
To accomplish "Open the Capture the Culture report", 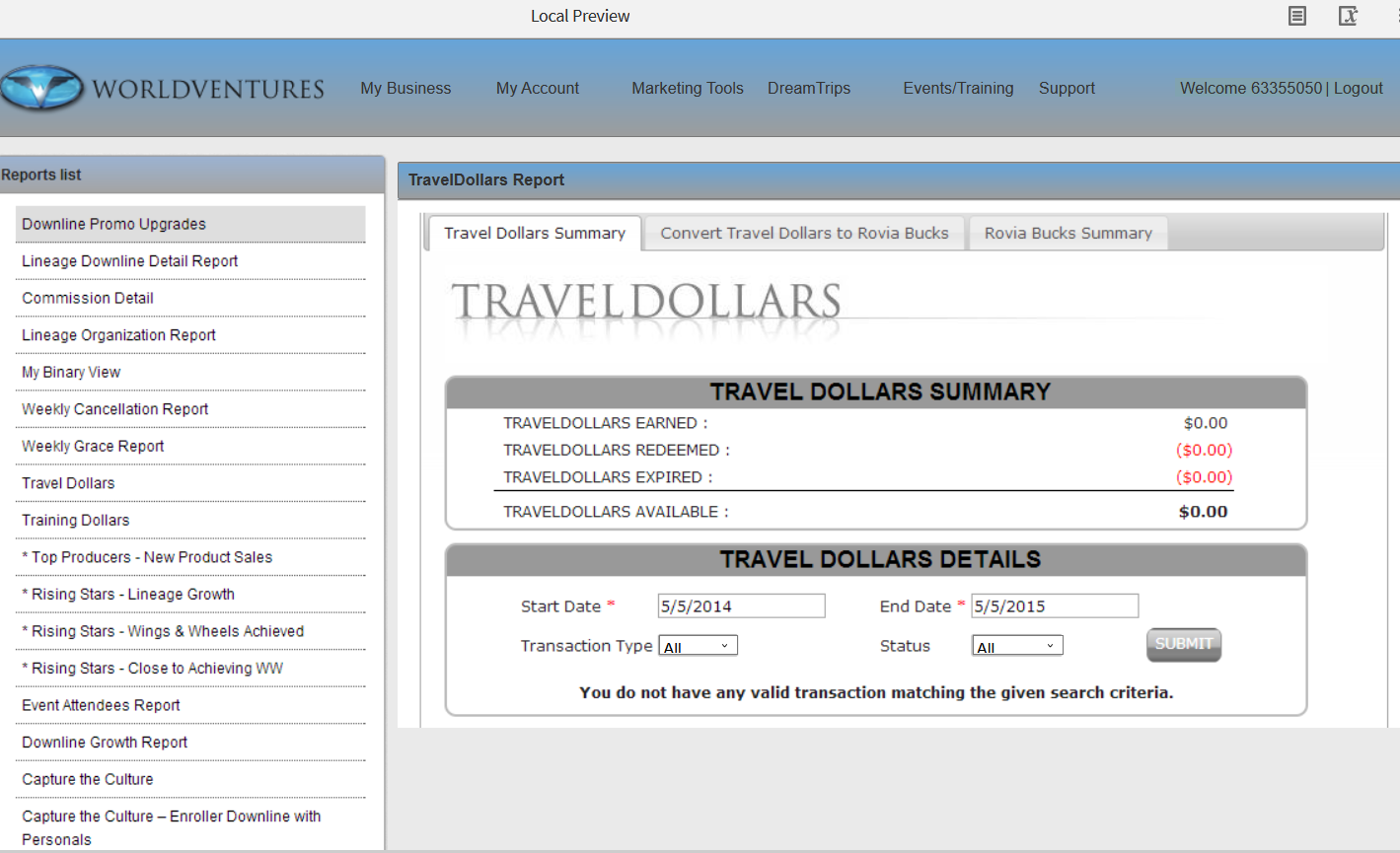I will point(190,779).
